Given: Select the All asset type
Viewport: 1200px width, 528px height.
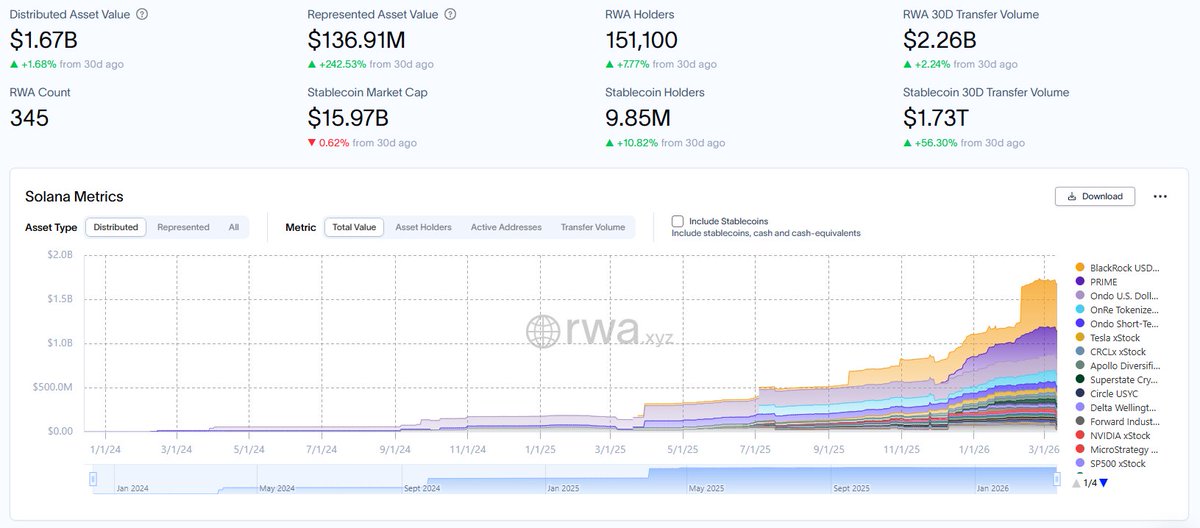Looking at the screenshot, I should point(233,227).
